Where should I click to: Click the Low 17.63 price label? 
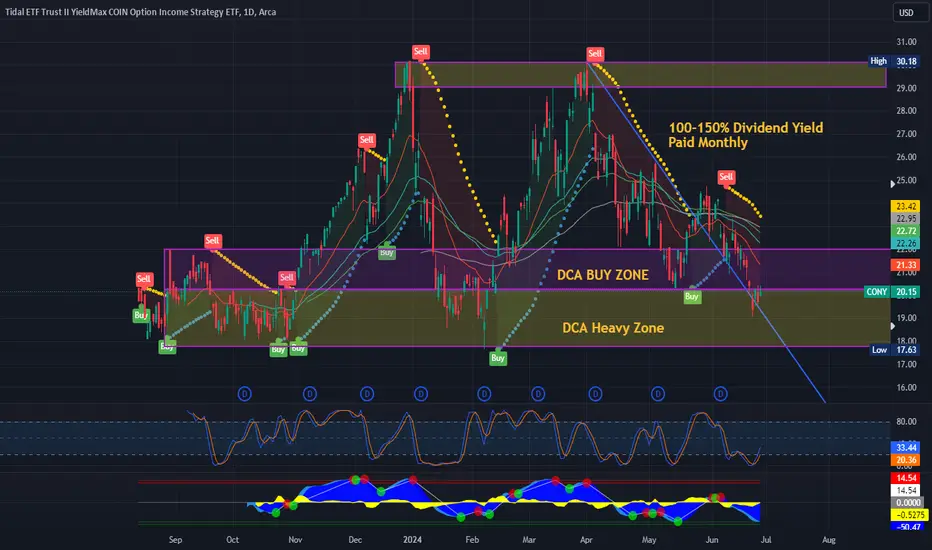[895, 350]
